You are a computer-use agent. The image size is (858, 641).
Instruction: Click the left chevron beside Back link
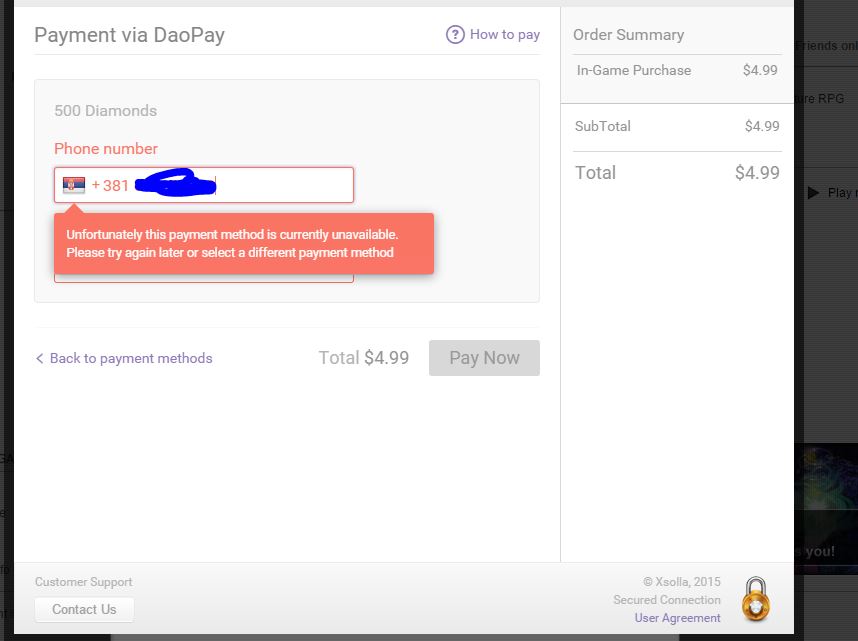[40, 358]
